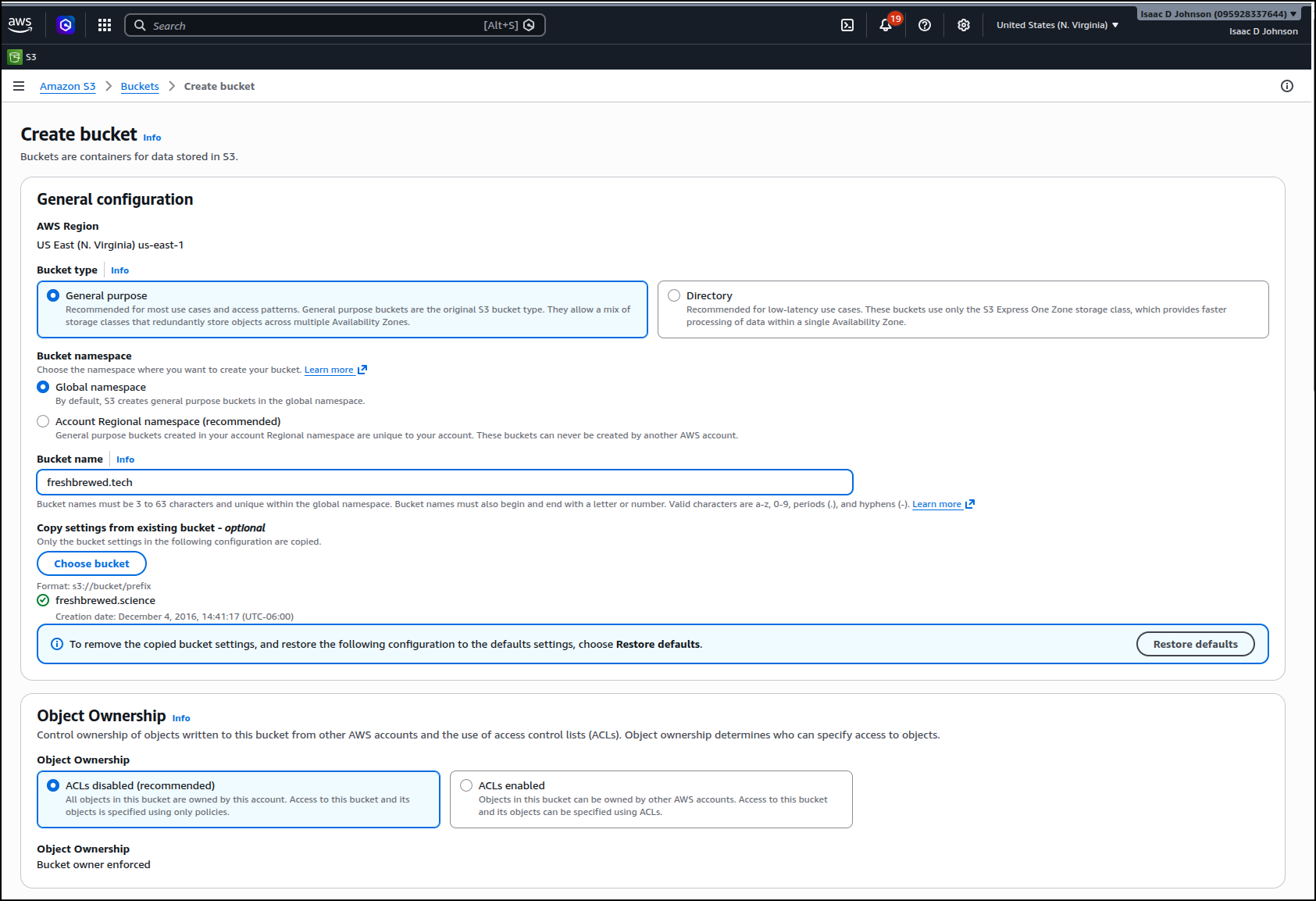
Task: Open Learn more link for bucket naming rules
Action: [x=936, y=504]
